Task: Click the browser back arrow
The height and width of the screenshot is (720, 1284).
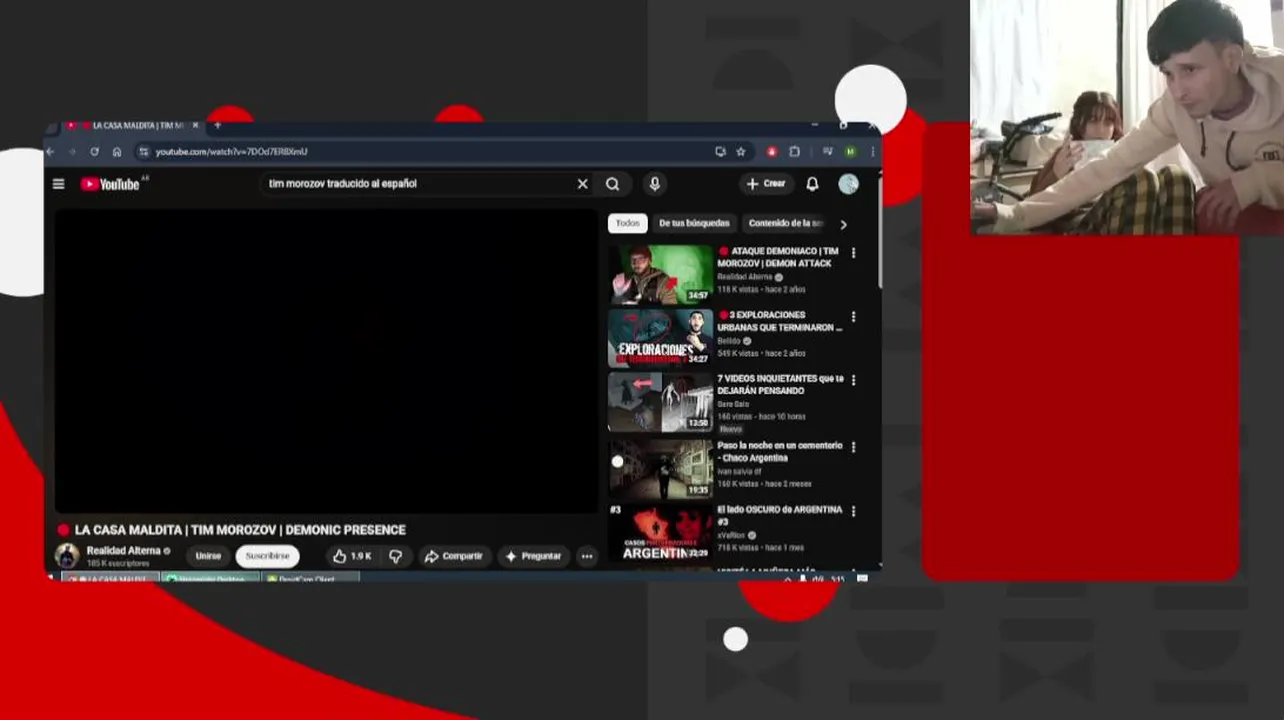Action: 51,152
